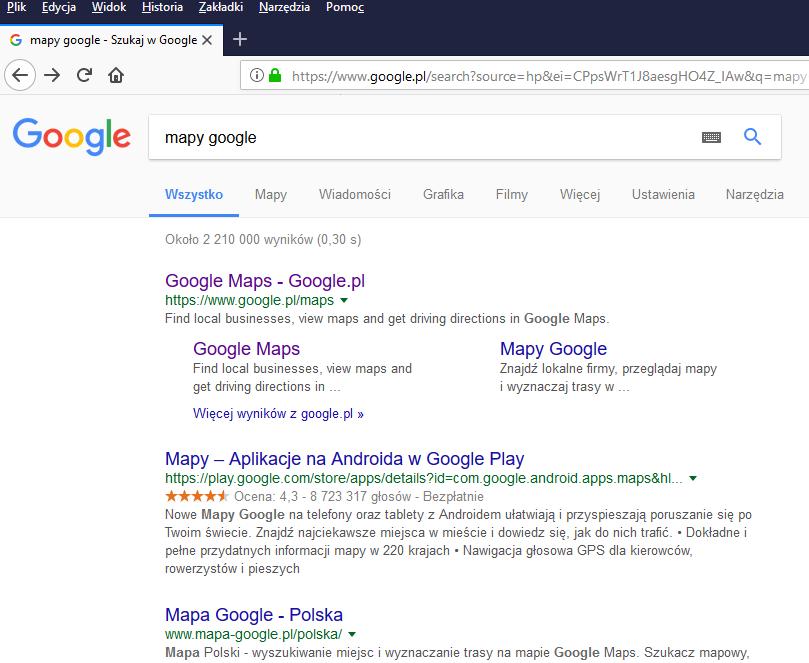Open the 'Google Maps - Google.pl' result
Image resolution: width=809 pixels, height=663 pixels.
click(x=265, y=281)
